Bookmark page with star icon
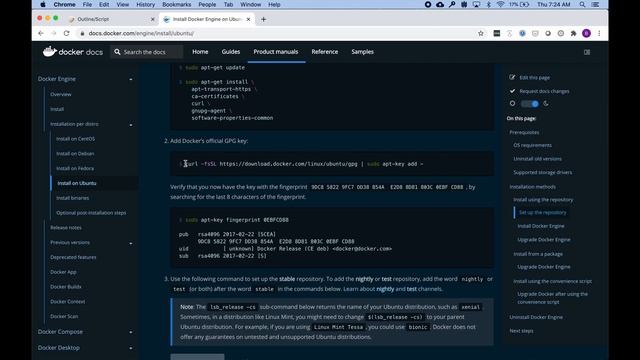Image resolution: width=640 pixels, height=360 pixels. point(481,33)
